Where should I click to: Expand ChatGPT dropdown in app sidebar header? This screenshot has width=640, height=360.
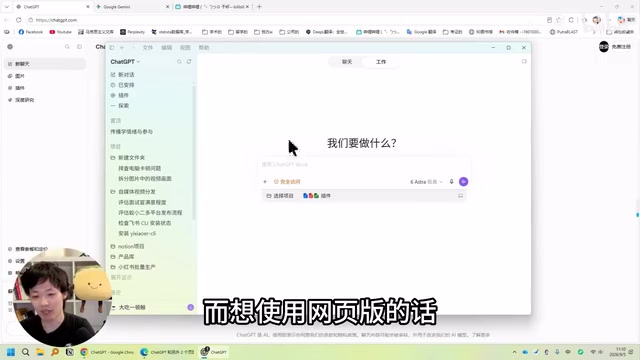125,62
